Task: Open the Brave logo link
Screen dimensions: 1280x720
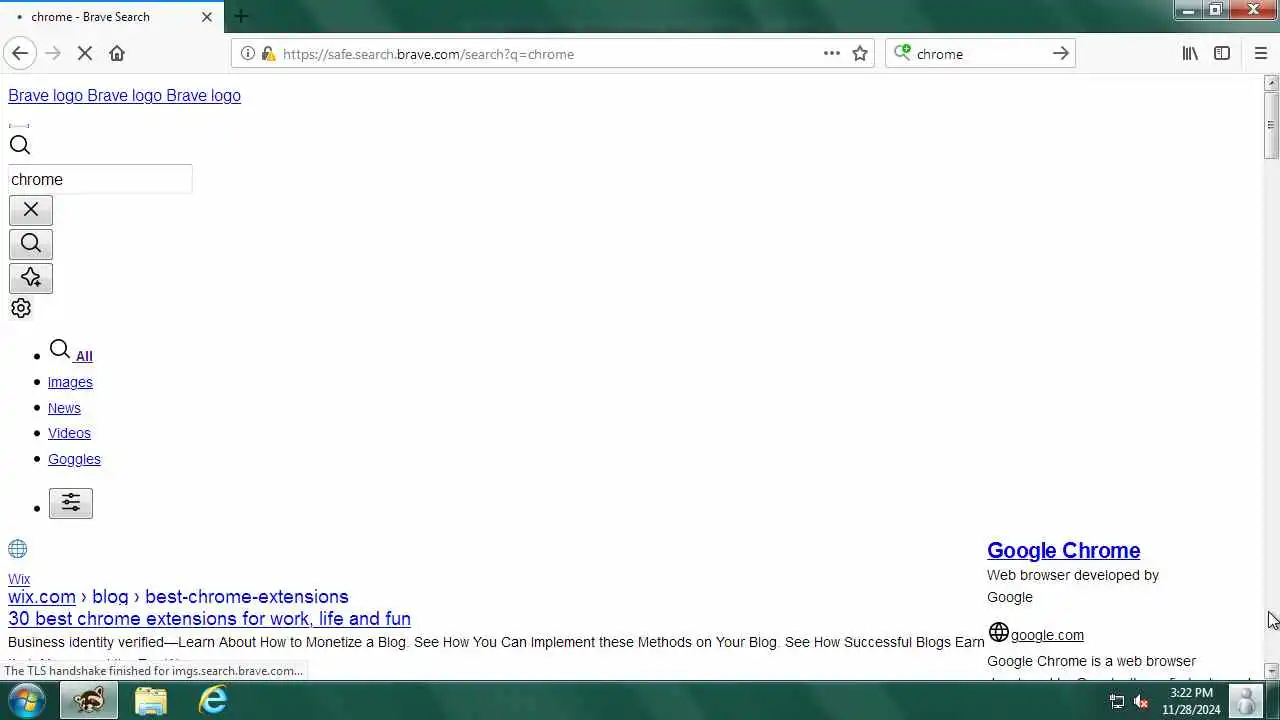Action: click(124, 95)
